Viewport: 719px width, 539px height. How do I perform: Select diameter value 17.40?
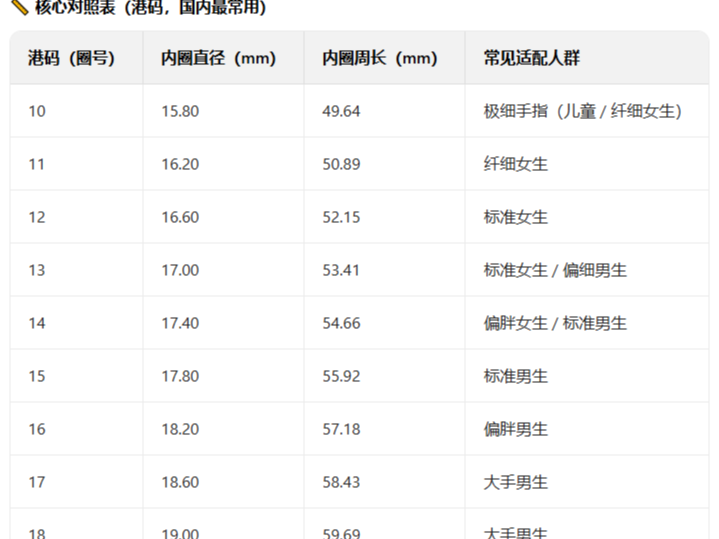tap(180, 323)
